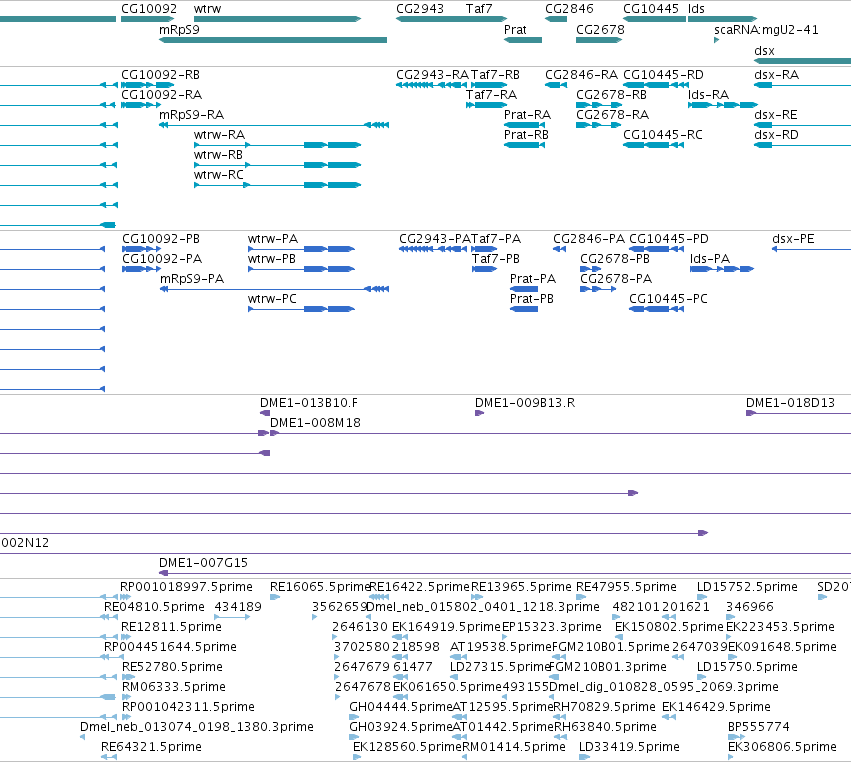Click EST LD15752.5prime
851x762 pixels.
(x=702, y=597)
